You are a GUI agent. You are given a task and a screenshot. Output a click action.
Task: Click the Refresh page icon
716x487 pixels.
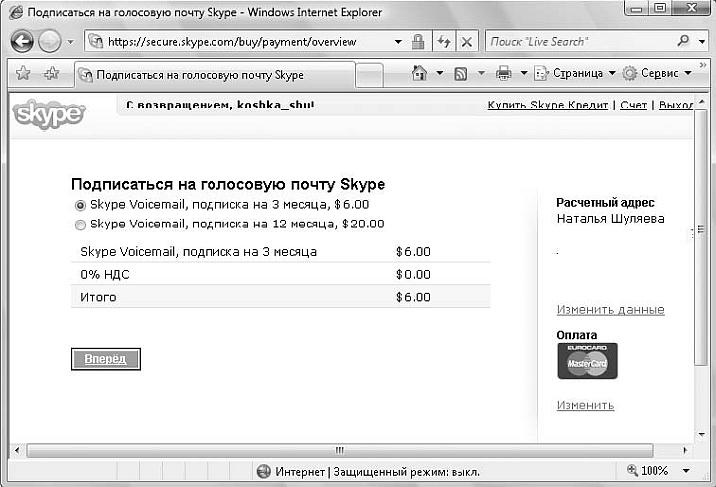tap(443, 42)
